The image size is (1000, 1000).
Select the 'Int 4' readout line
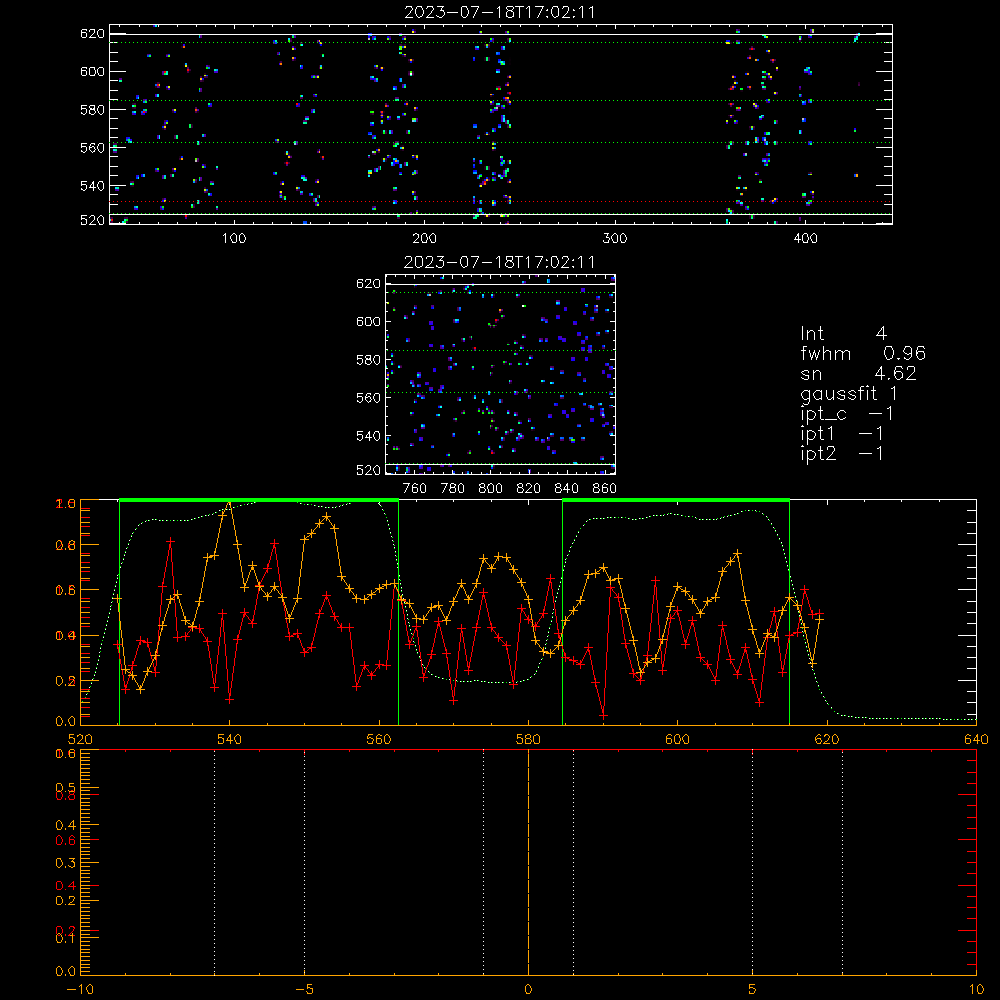point(843,334)
